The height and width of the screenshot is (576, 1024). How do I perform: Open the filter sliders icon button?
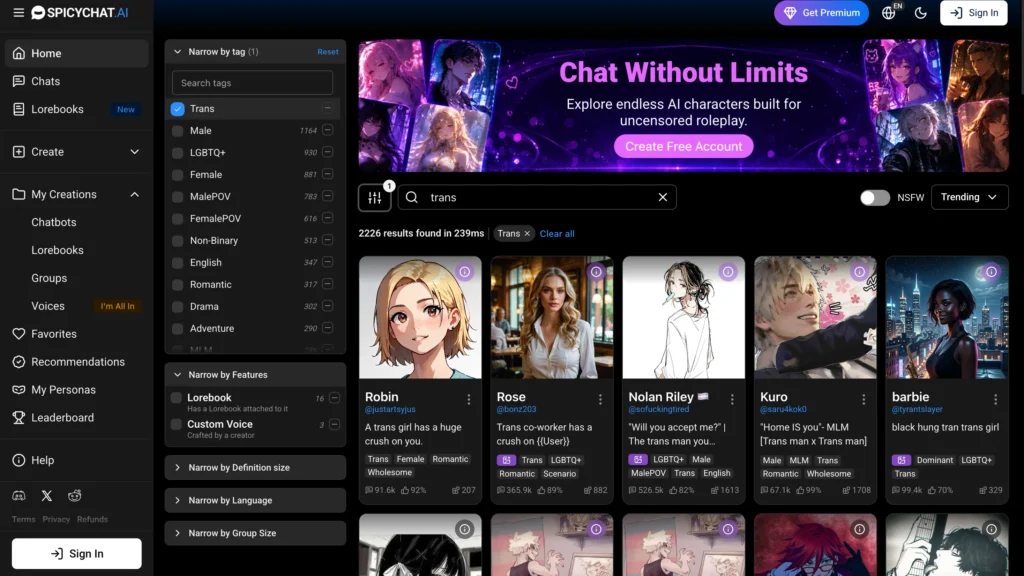(x=375, y=197)
